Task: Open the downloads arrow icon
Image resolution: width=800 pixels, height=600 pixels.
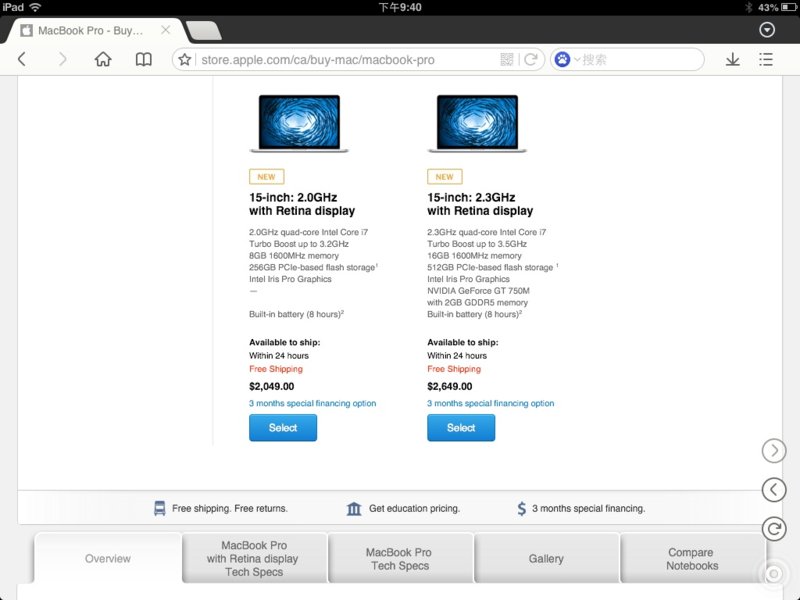Action: (733, 60)
